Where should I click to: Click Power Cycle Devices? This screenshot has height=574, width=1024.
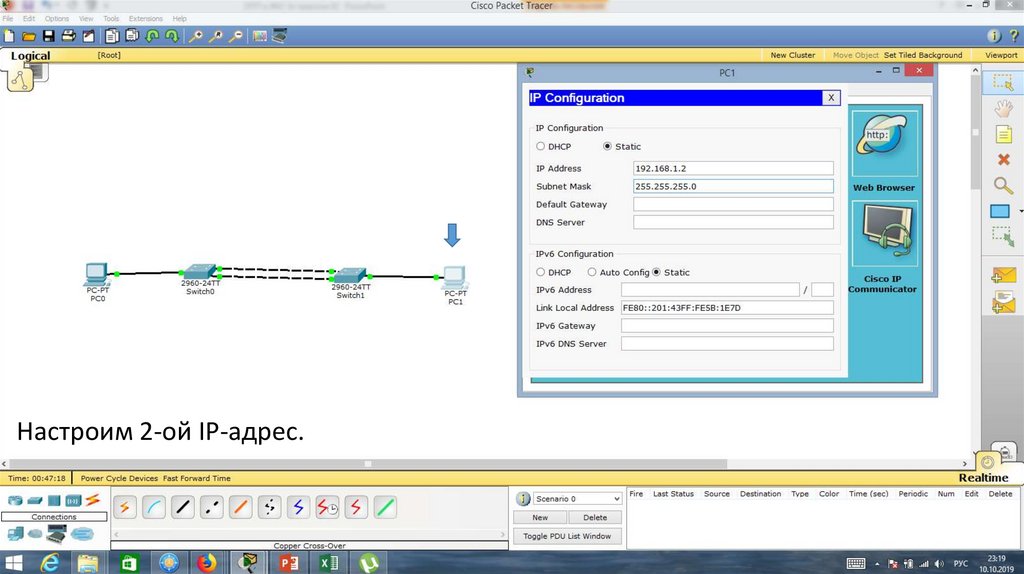(x=119, y=479)
